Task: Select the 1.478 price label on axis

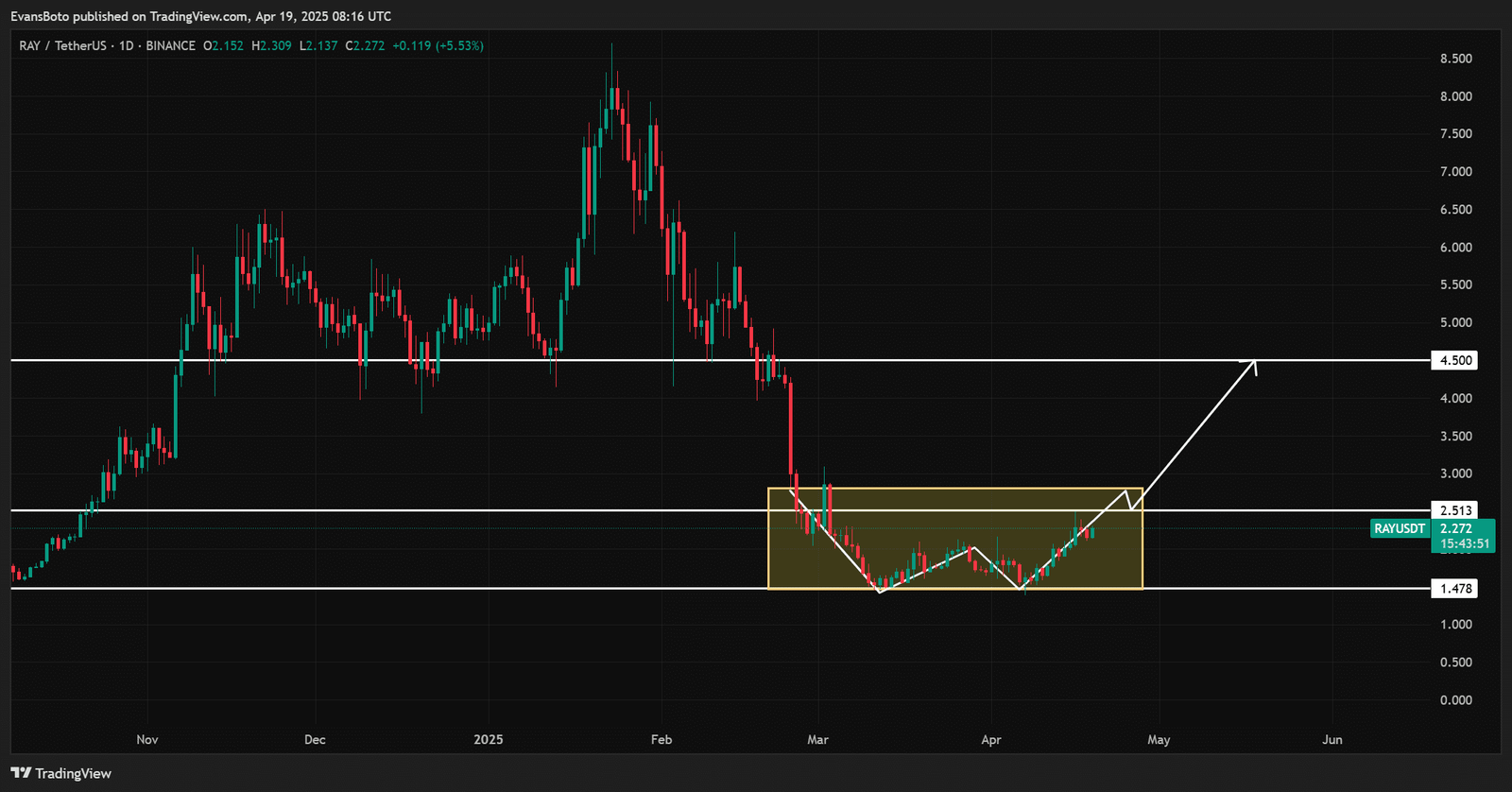Action: (x=1455, y=589)
